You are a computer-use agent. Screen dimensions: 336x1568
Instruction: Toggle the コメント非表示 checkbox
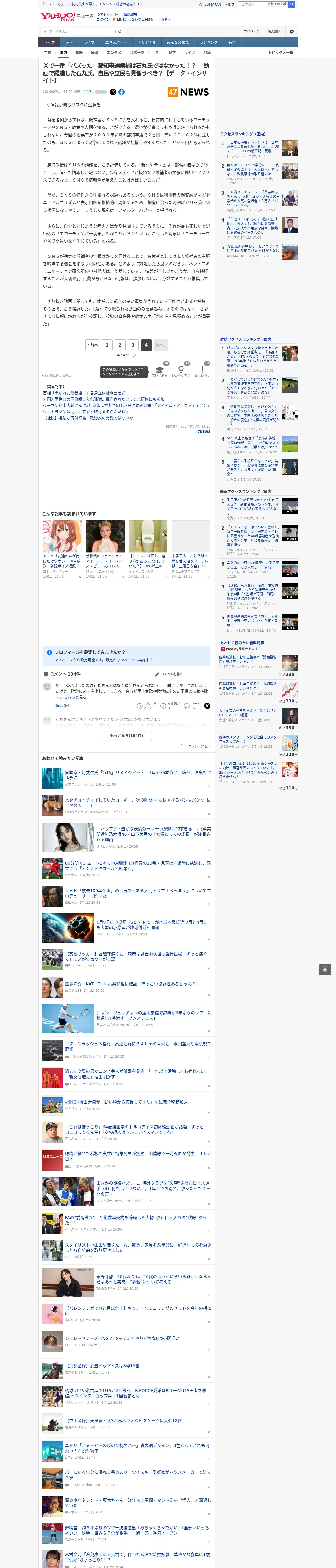tap(183, 746)
